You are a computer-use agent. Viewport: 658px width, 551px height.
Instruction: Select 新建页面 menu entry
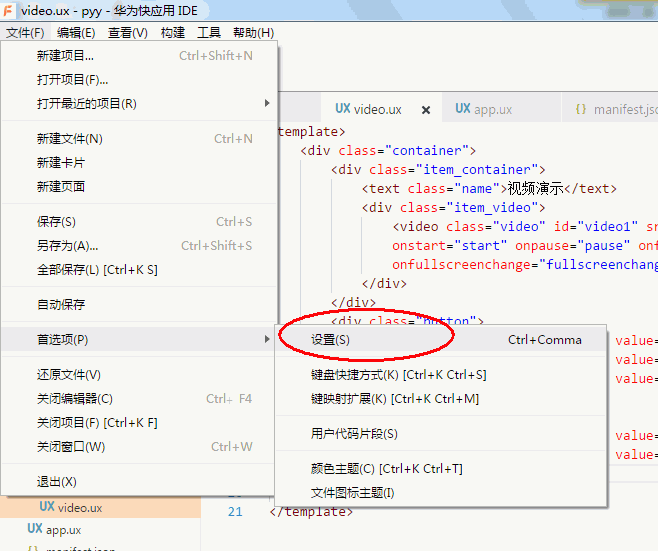pyautogui.click(x=139, y=187)
